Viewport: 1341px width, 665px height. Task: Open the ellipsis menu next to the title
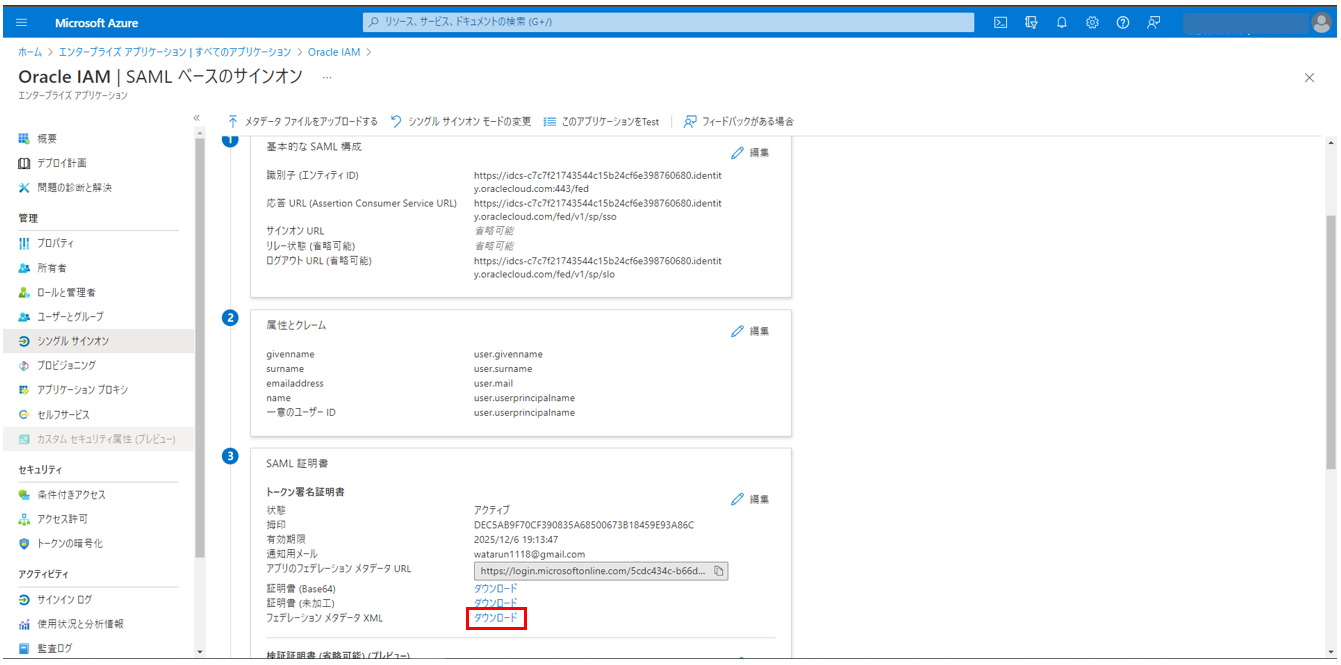point(326,77)
